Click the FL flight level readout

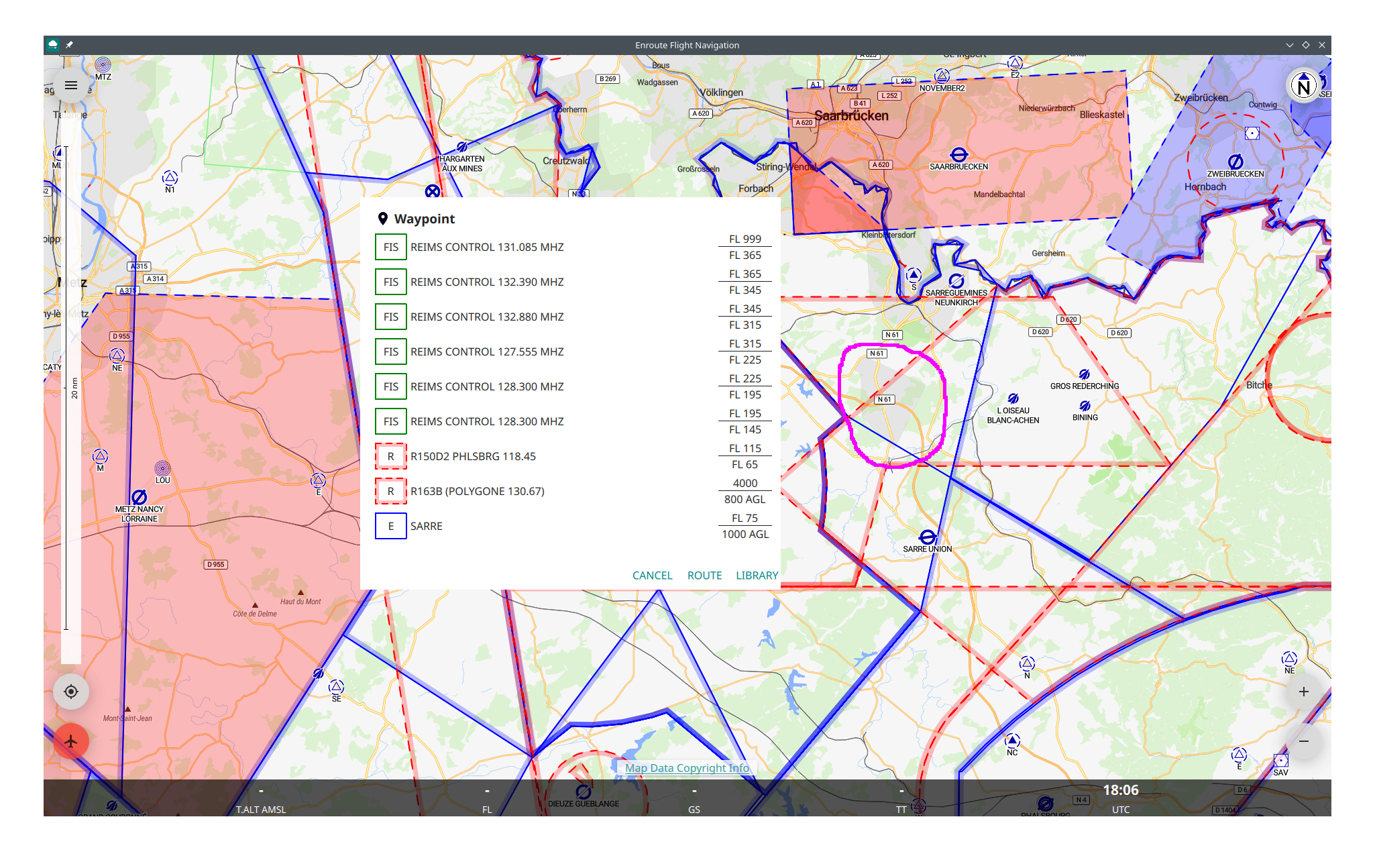[x=487, y=799]
